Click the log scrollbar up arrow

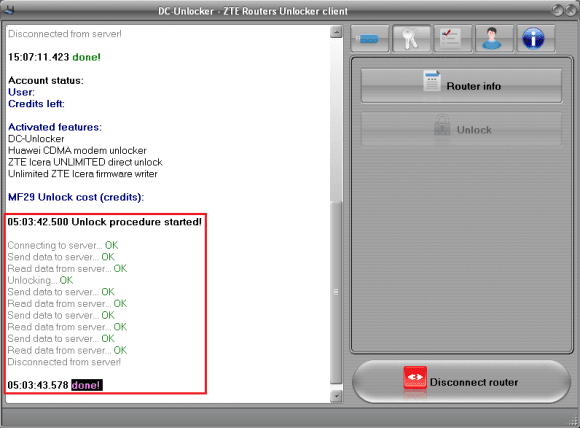tap(336, 32)
